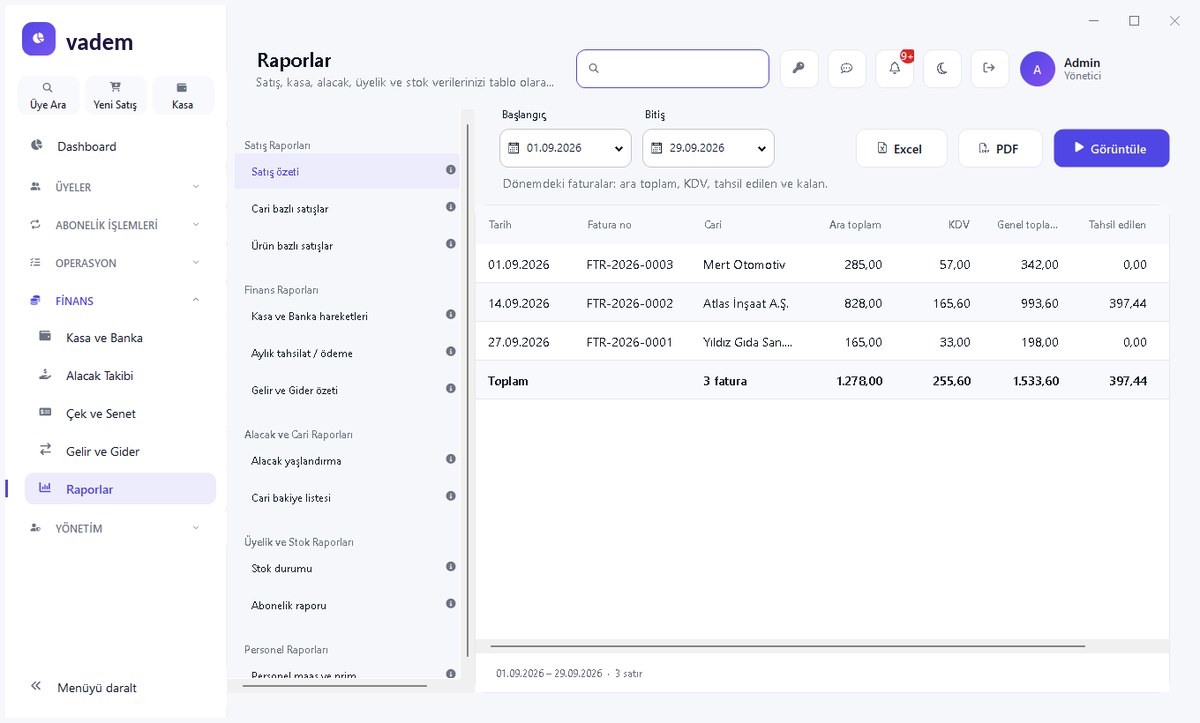This screenshot has height=723, width=1200.
Task: Show info for Kasa ve Banka hareketleri
Action: (x=451, y=315)
